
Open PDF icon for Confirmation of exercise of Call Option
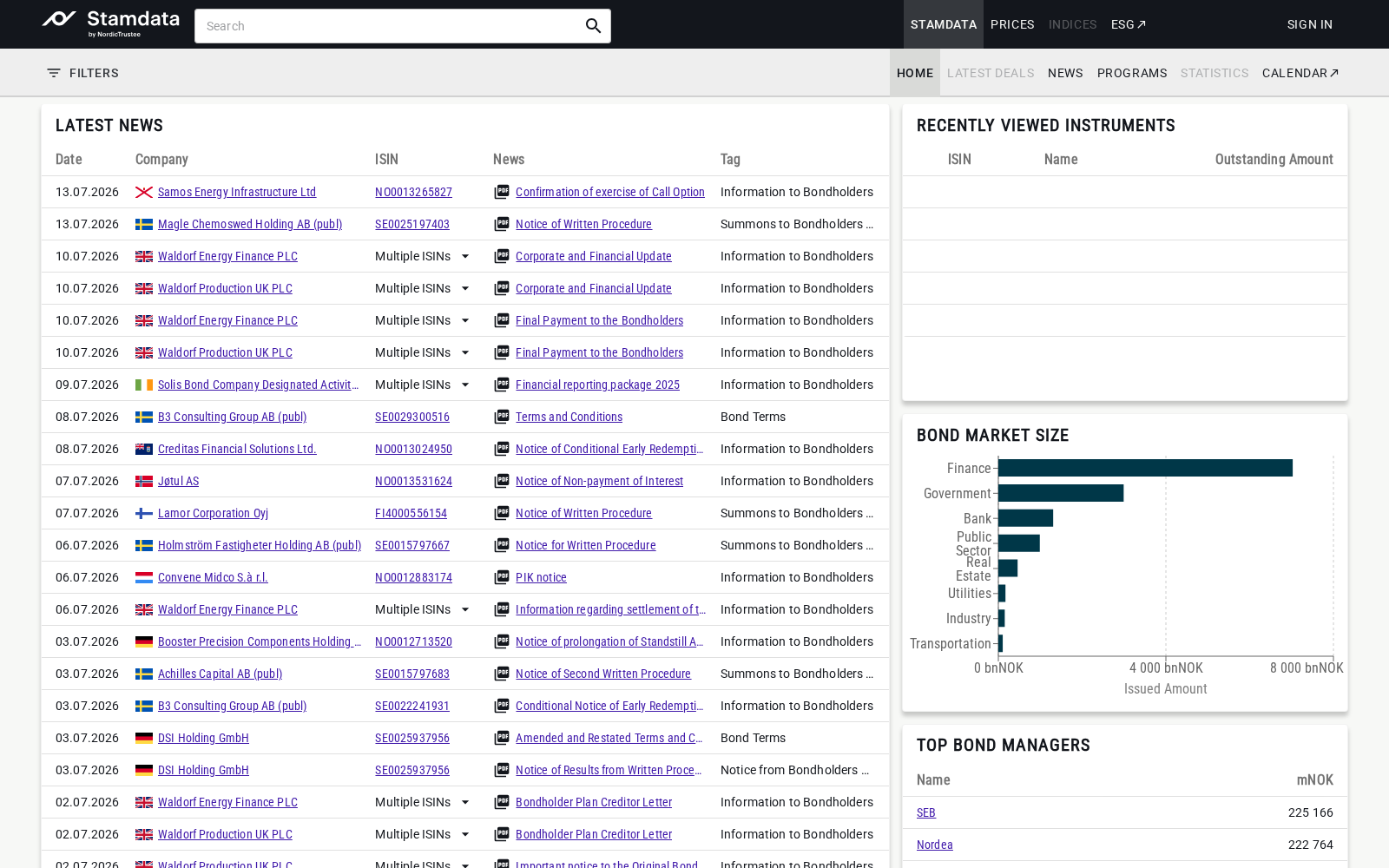coord(502,192)
